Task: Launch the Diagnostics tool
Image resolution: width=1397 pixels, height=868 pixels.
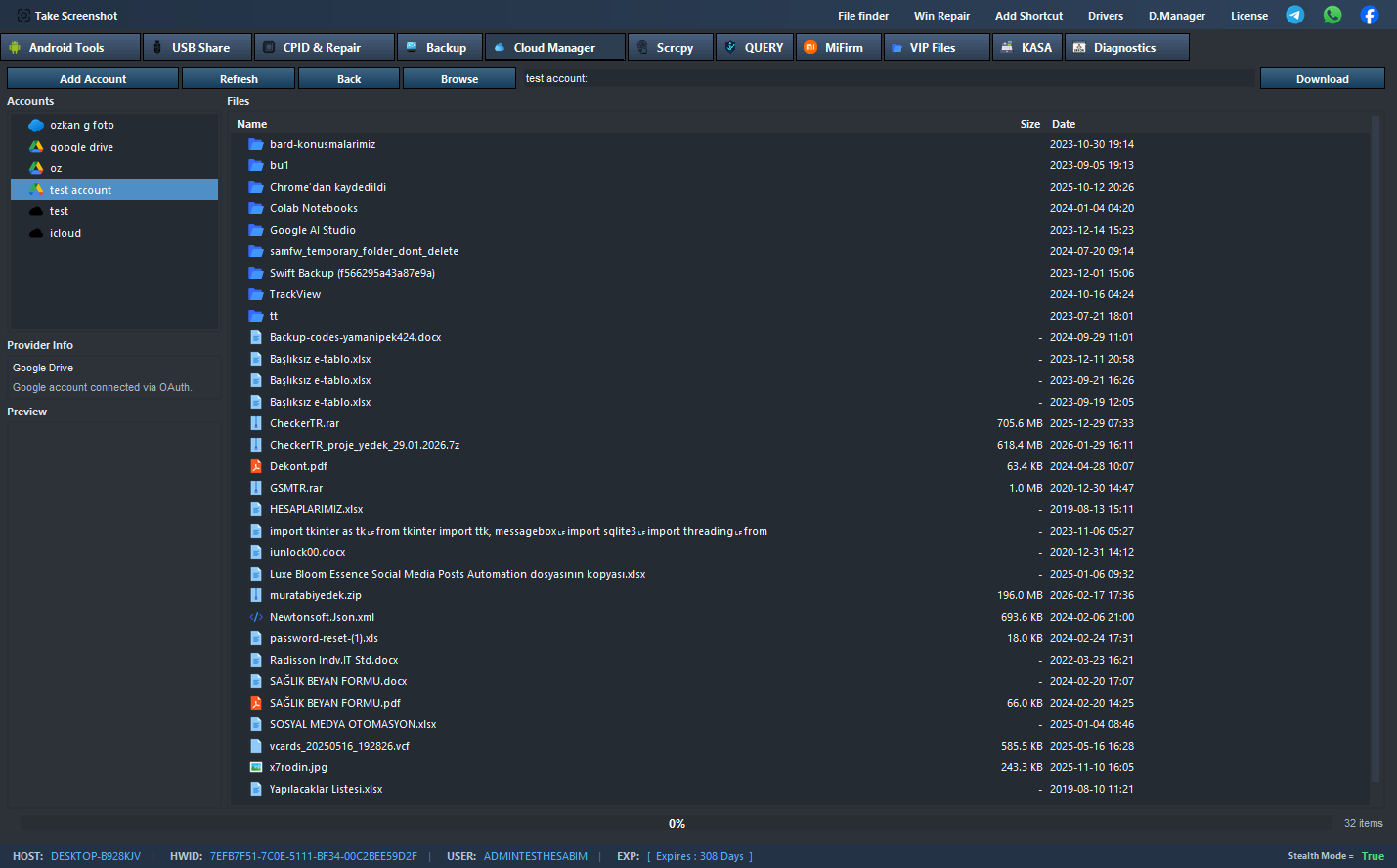Action: pos(1126,46)
